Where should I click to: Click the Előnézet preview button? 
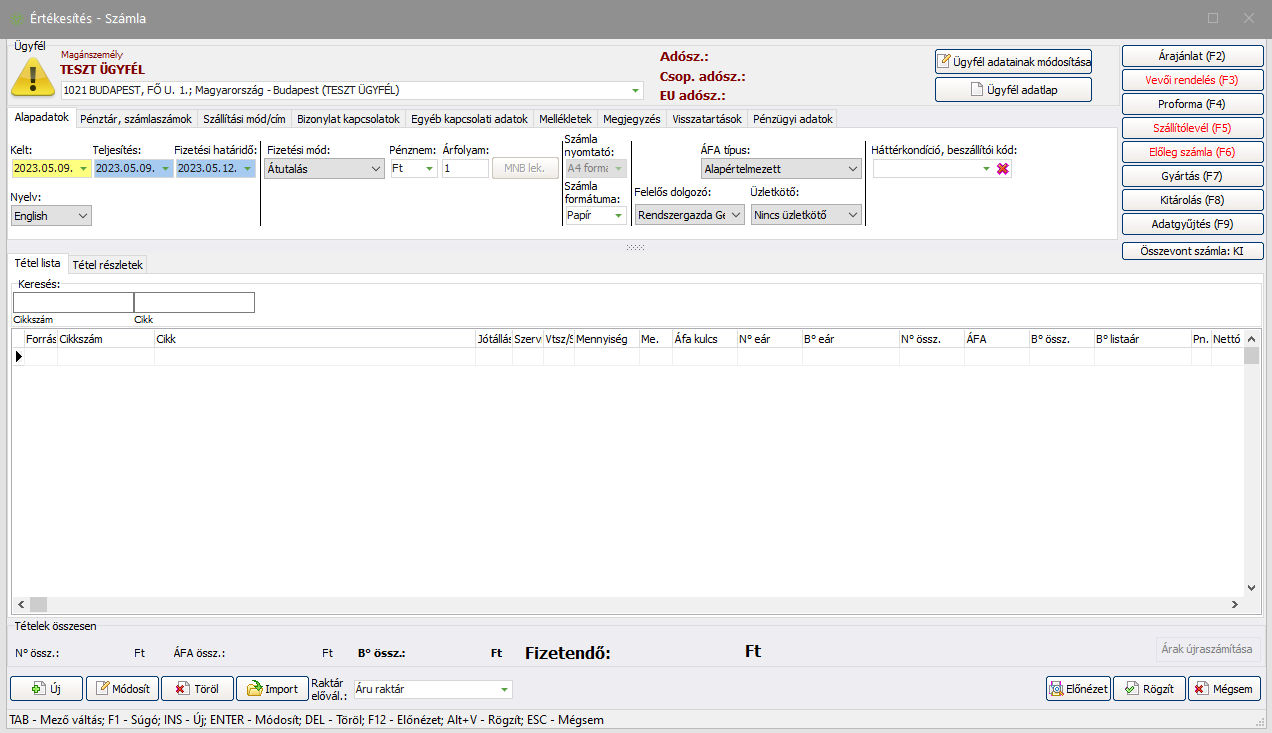click(x=1078, y=688)
